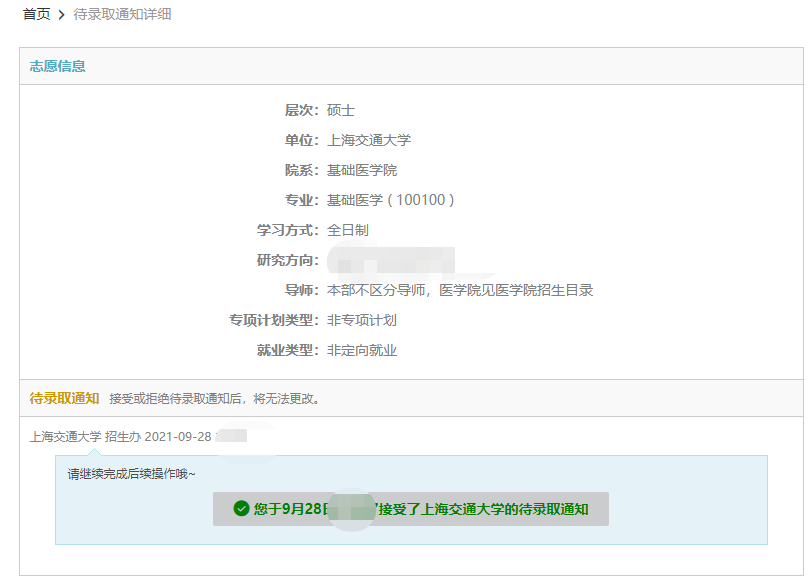Click the 就业类型 value 非定向就业
The image size is (811, 587).
pyautogui.click(x=362, y=350)
